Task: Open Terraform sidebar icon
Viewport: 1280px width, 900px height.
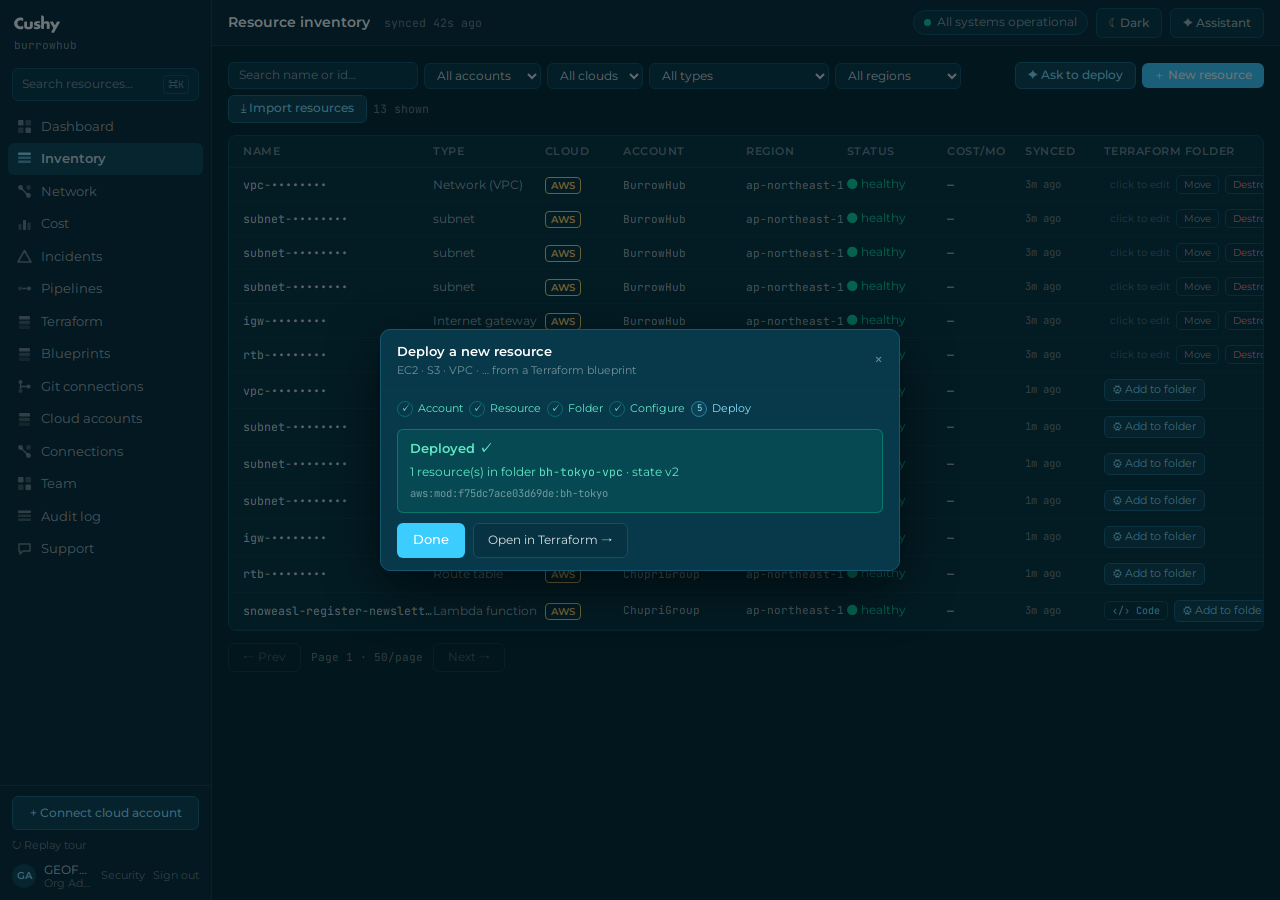Action: (24, 321)
